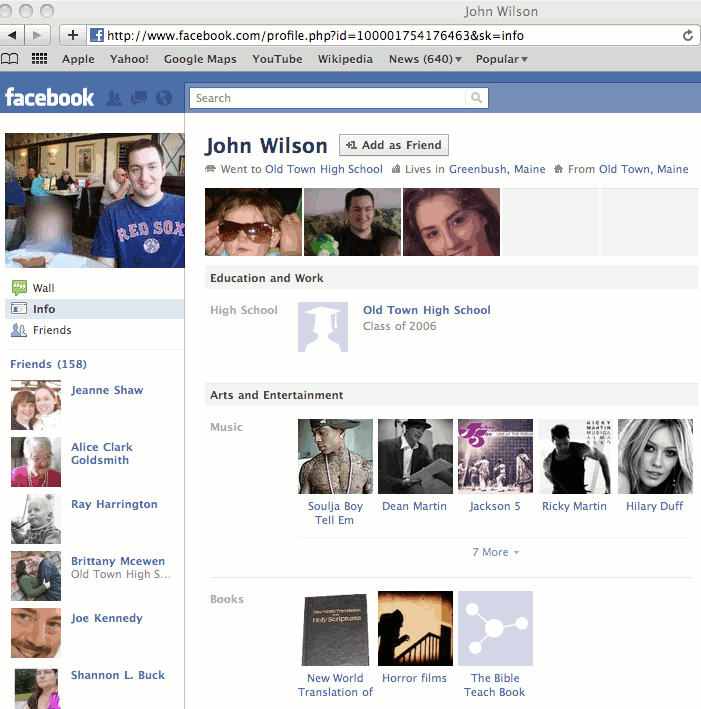Click the Facebook favicon in address bar
The height and width of the screenshot is (709, 701).
pyautogui.click(x=96, y=35)
